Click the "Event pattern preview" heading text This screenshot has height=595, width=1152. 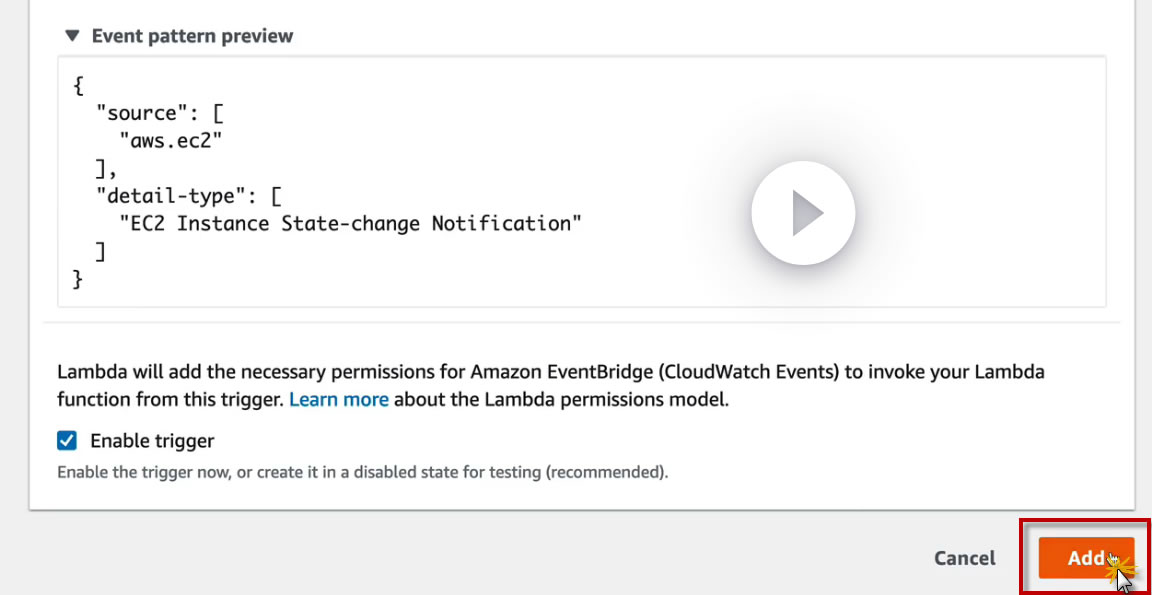click(x=192, y=36)
